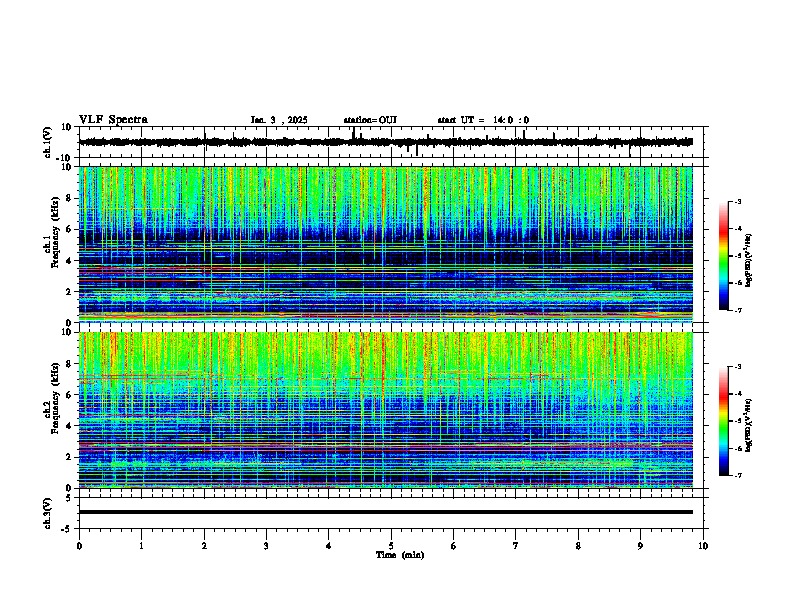
Task: Click the '0' tick on the Time axis
Action: click(79, 546)
